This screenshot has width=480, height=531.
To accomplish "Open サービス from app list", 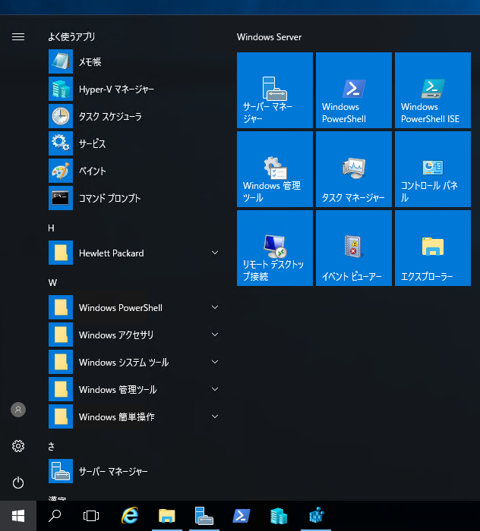I will click(x=134, y=144).
